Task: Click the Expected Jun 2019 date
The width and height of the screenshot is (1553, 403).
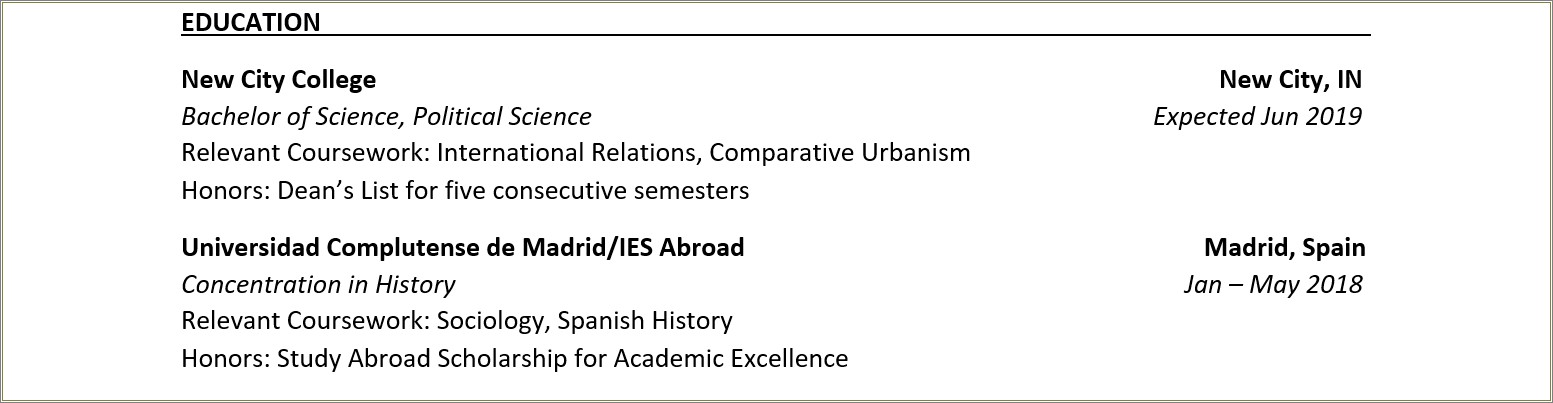Action: 1257,117
